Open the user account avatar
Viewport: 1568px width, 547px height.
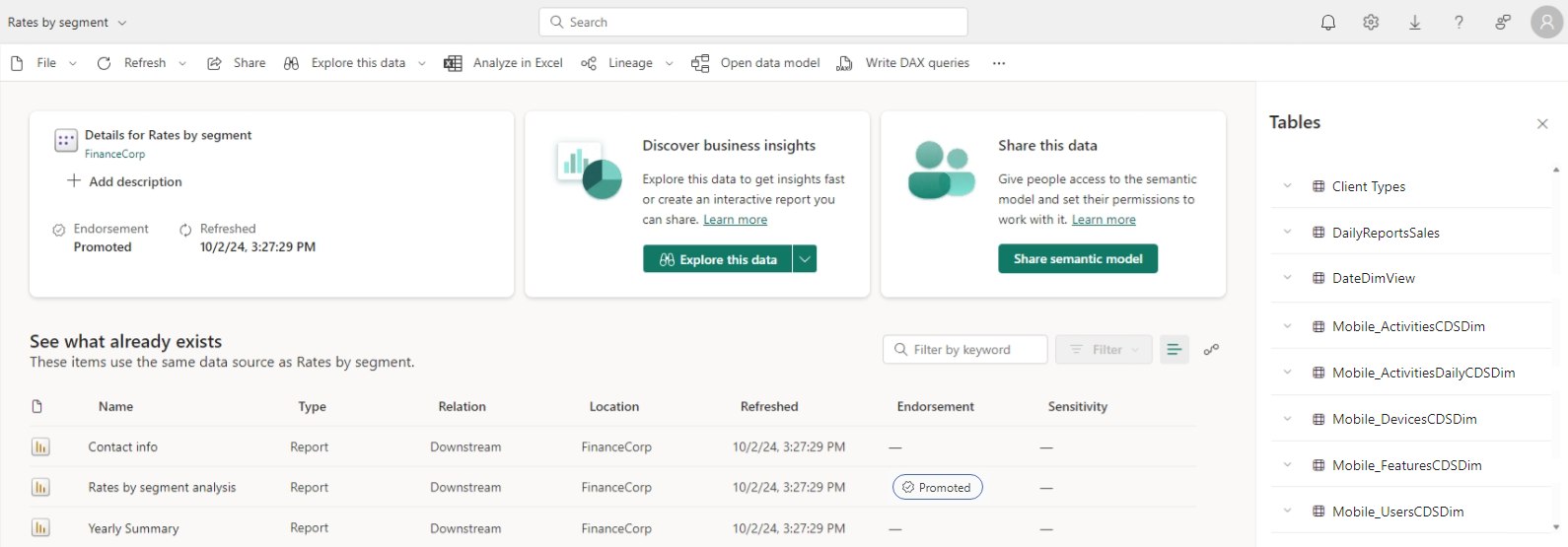(1547, 22)
